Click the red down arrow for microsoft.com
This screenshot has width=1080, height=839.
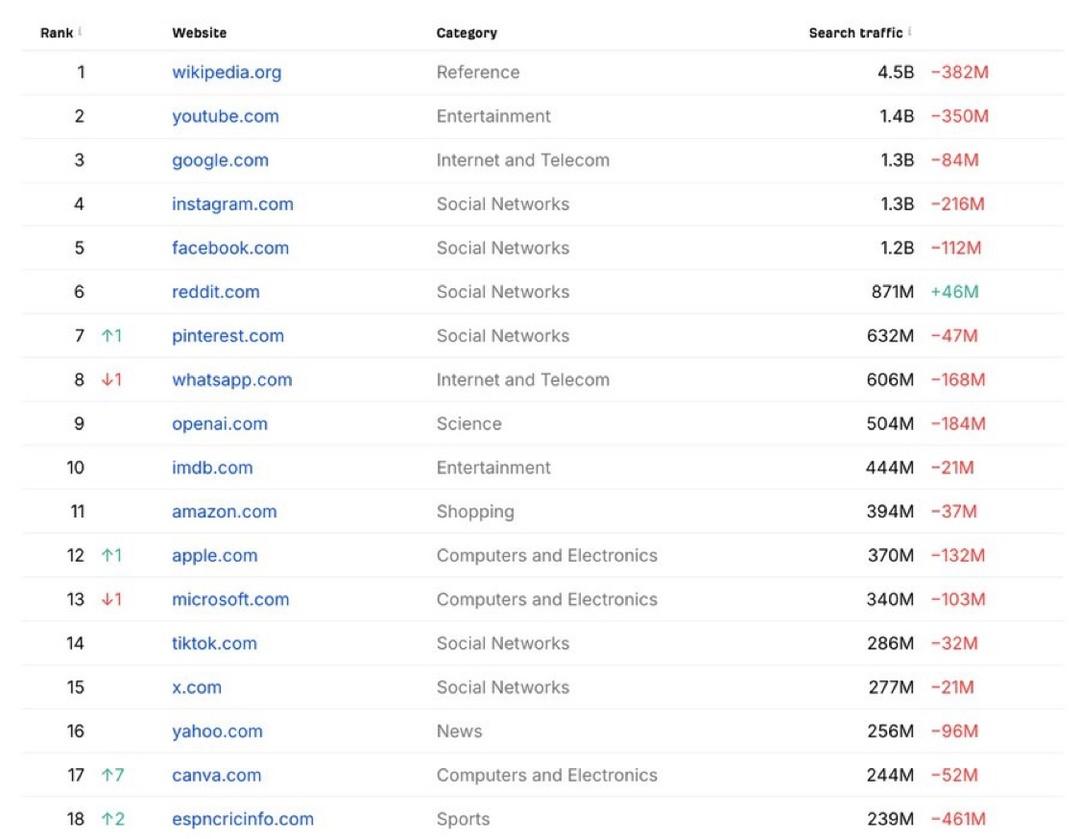pyautogui.click(x=107, y=600)
